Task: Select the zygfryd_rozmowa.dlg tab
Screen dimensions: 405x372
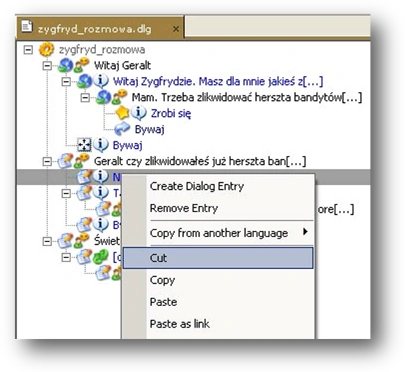Action: click(x=100, y=28)
